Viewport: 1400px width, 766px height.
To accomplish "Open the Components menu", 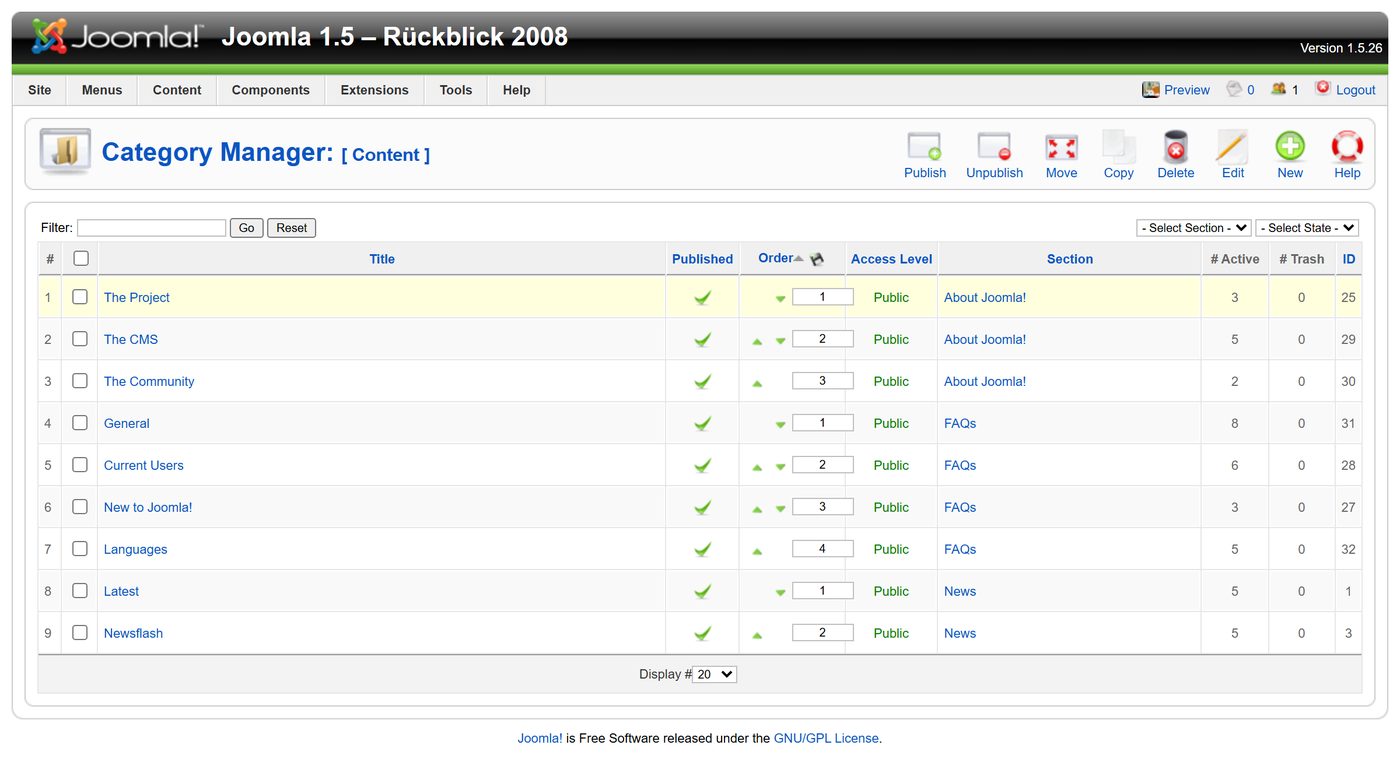I will coord(271,90).
